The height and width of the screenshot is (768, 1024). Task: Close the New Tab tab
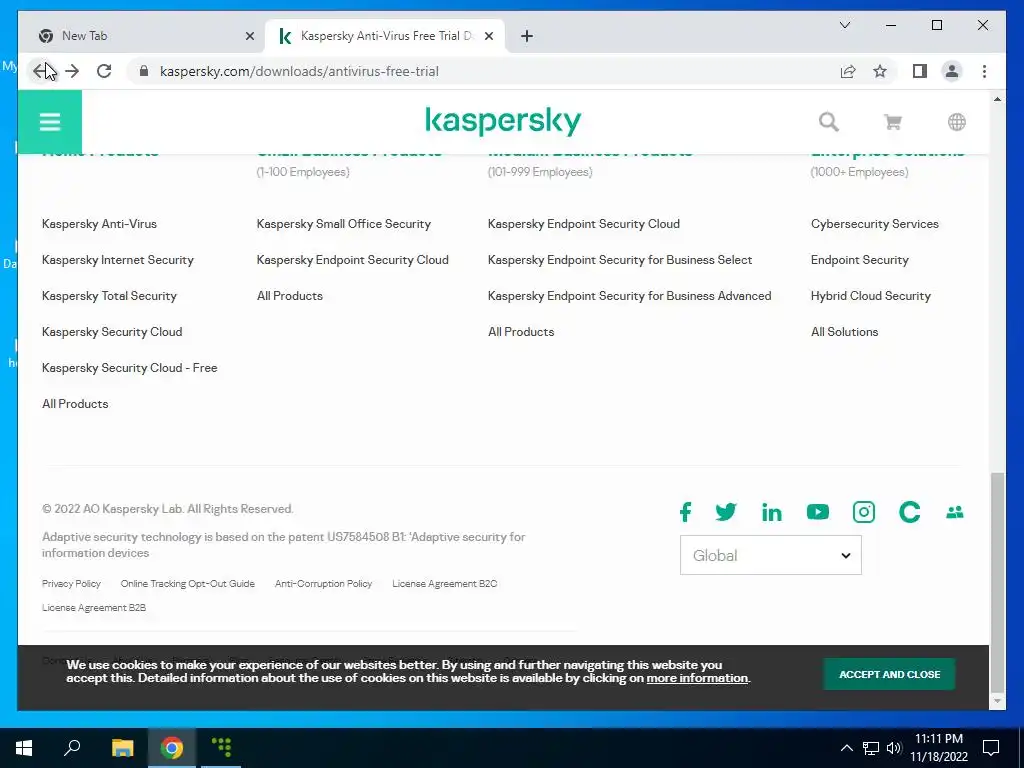point(249,37)
